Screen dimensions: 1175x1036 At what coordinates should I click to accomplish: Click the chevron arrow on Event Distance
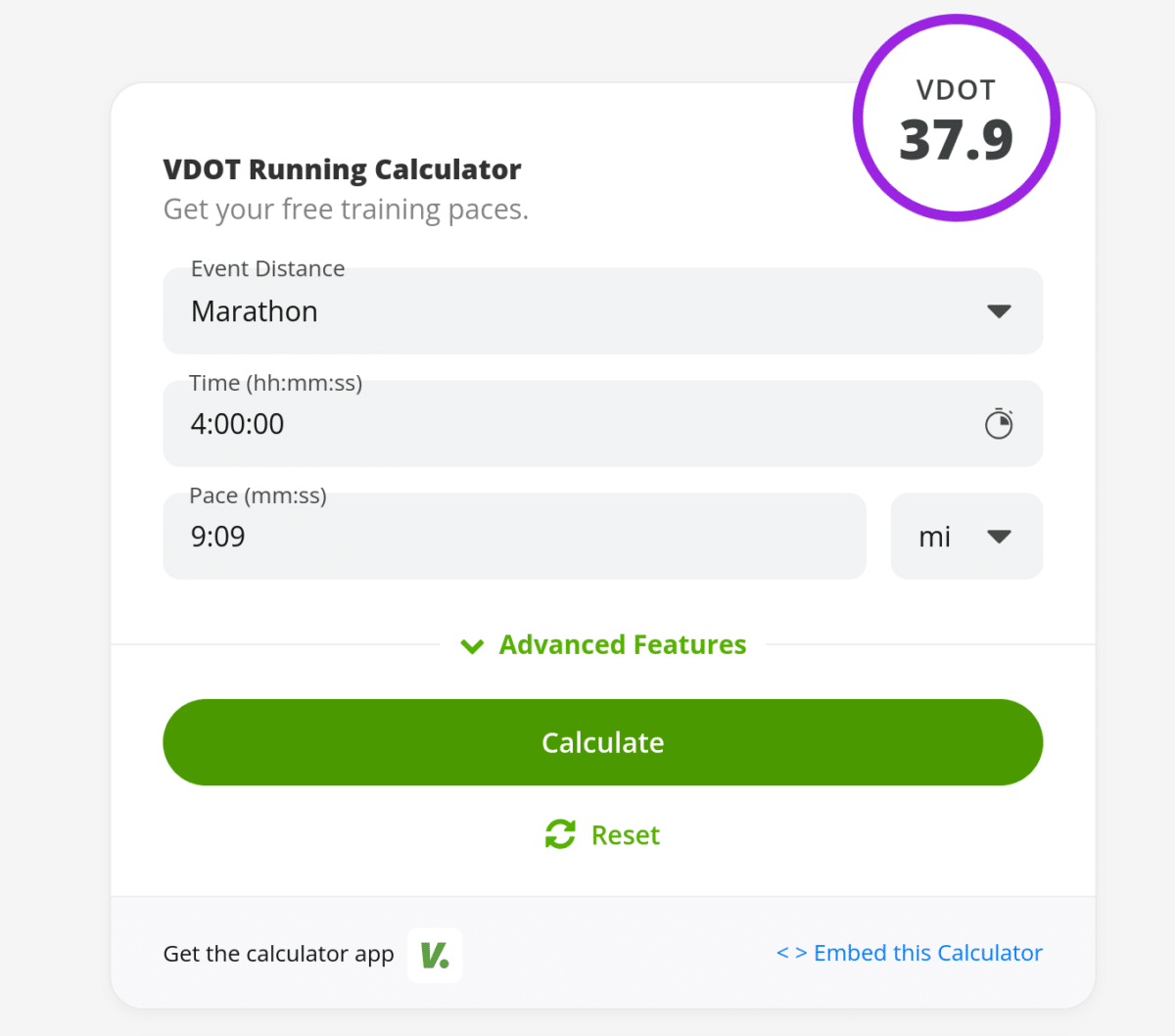point(999,310)
